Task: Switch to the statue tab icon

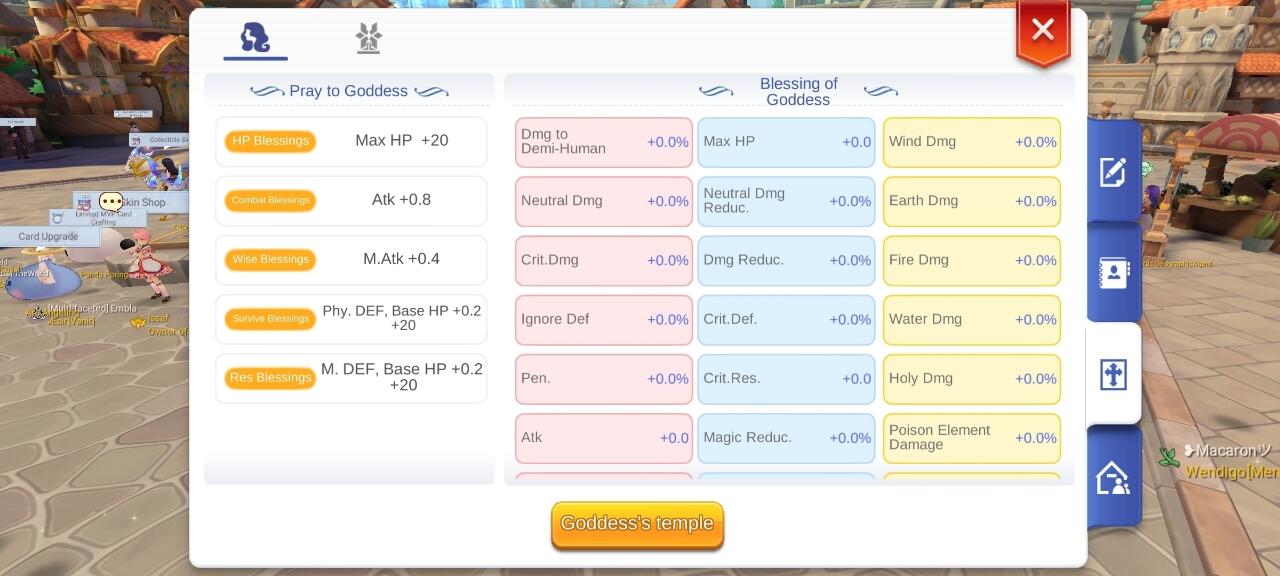Action: (369, 38)
